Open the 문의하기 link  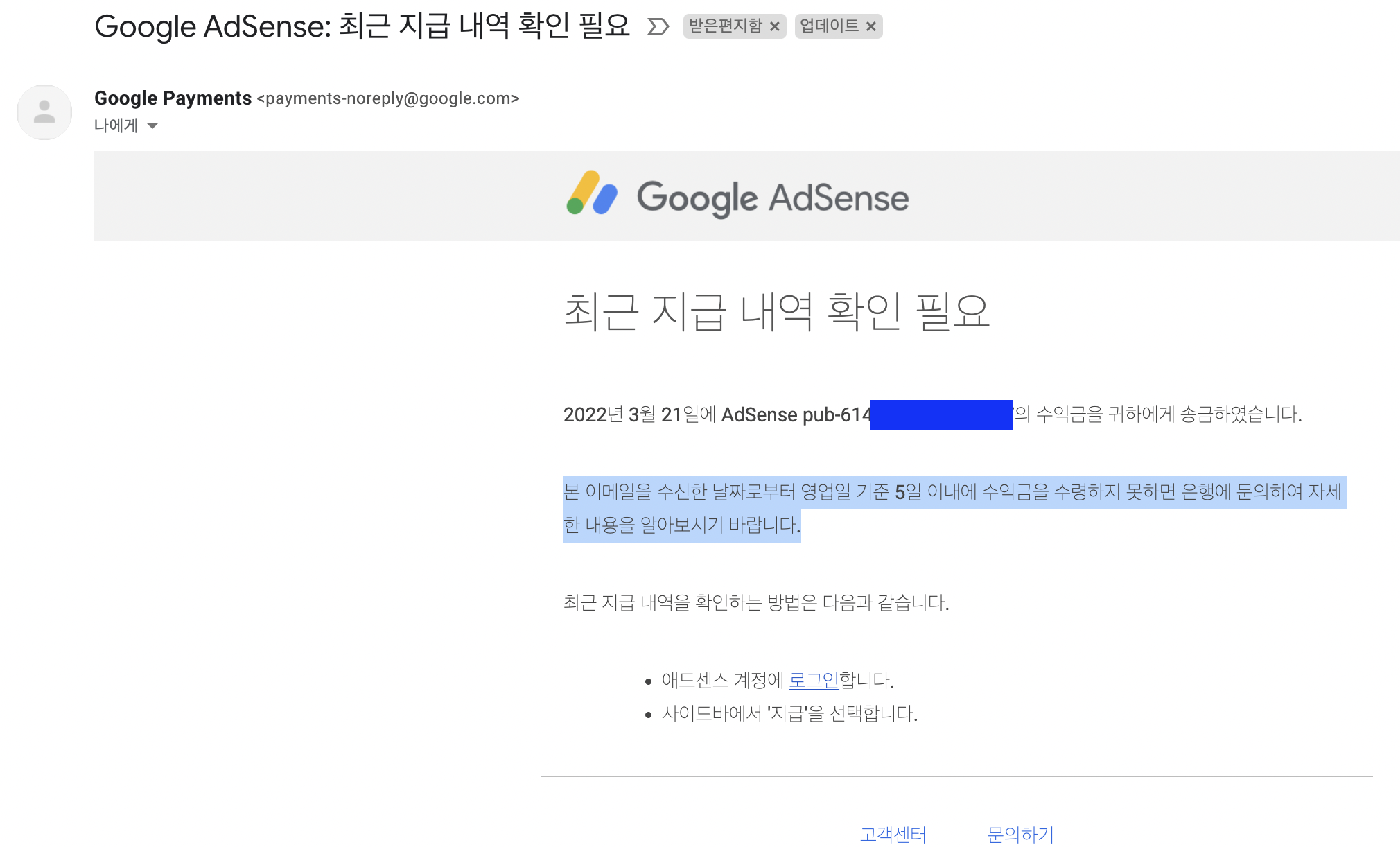pos(1020,835)
